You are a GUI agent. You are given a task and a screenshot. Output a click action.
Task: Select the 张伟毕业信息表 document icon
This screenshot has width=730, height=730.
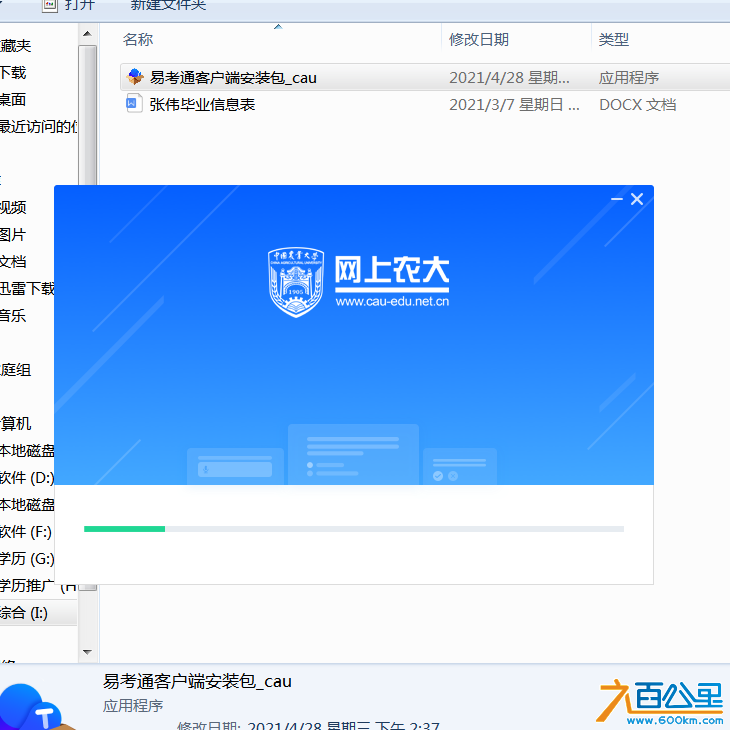(x=134, y=103)
